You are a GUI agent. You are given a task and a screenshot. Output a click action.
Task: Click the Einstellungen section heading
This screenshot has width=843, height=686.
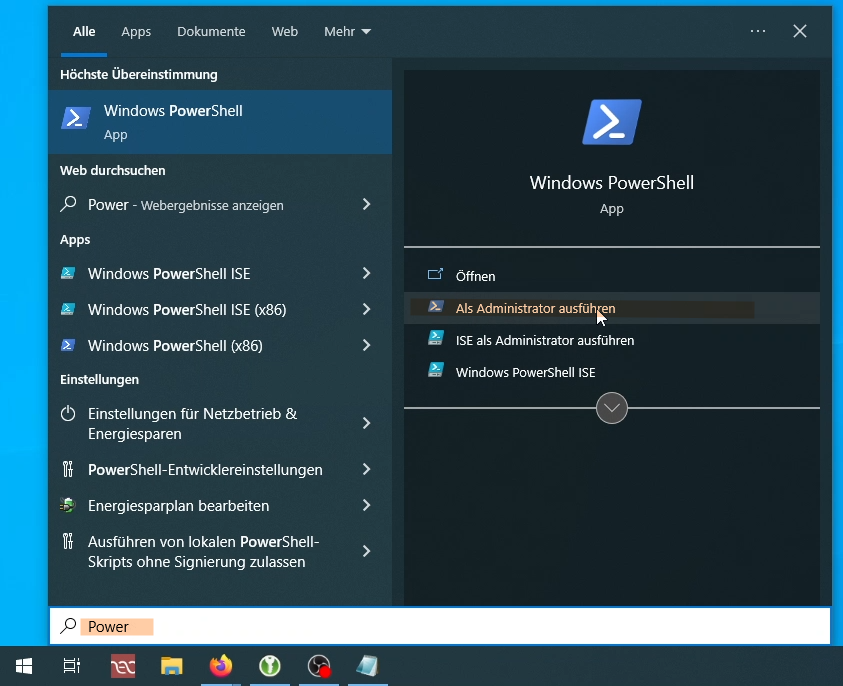click(99, 380)
